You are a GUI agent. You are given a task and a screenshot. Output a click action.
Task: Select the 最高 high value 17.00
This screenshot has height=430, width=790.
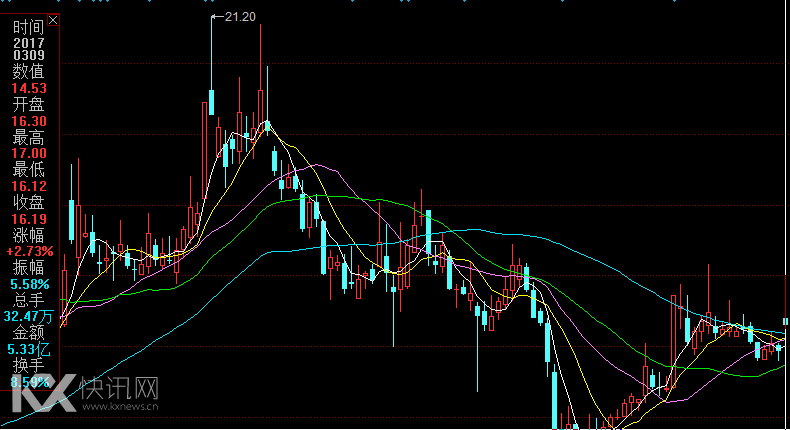(29, 153)
